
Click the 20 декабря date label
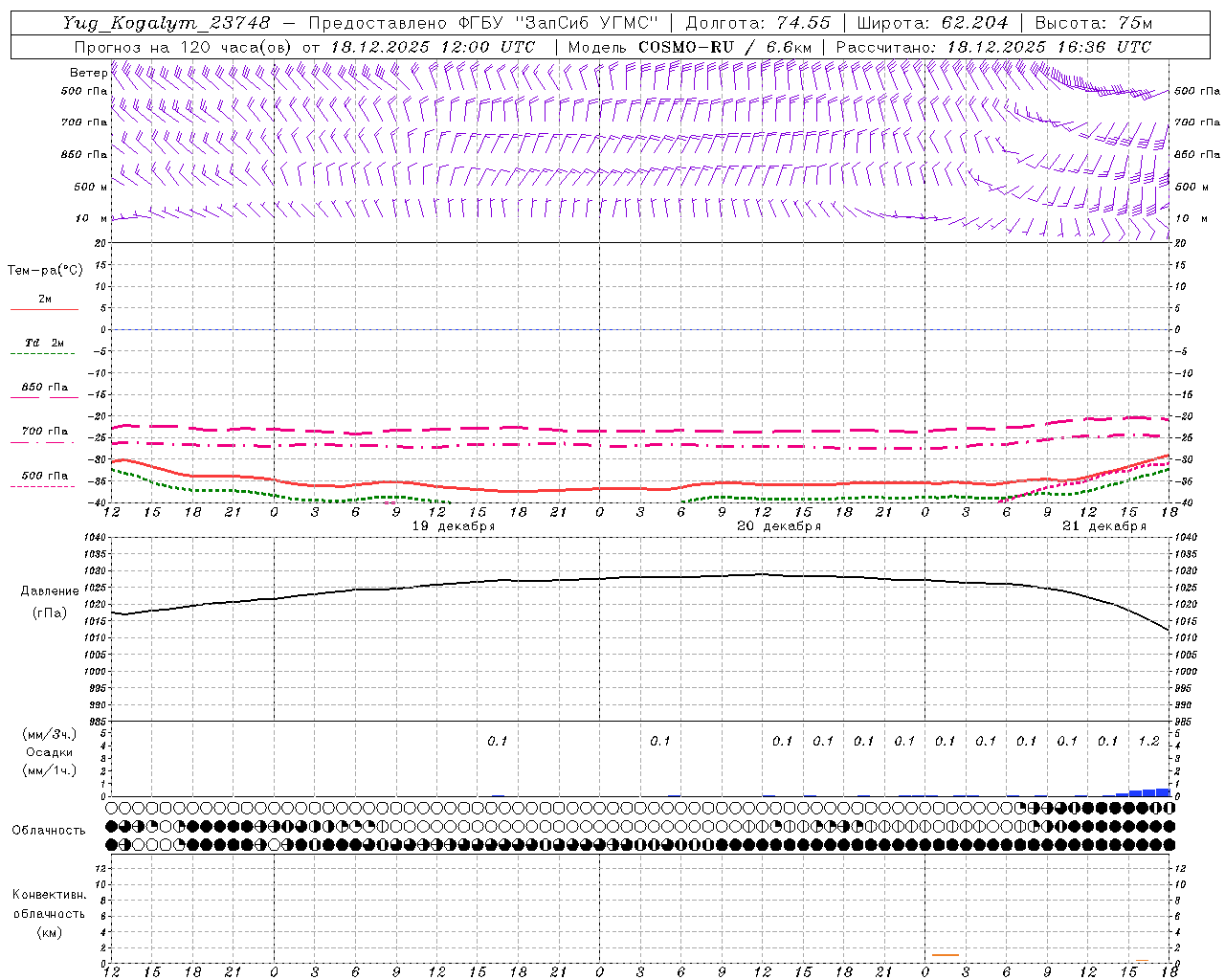pyautogui.click(x=779, y=526)
